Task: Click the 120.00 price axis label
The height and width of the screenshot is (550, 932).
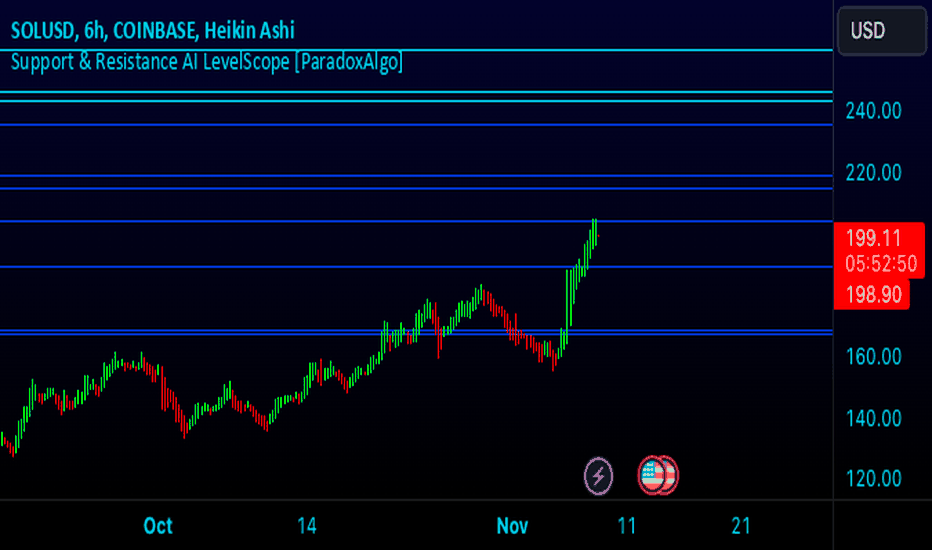Action: tap(873, 479)
